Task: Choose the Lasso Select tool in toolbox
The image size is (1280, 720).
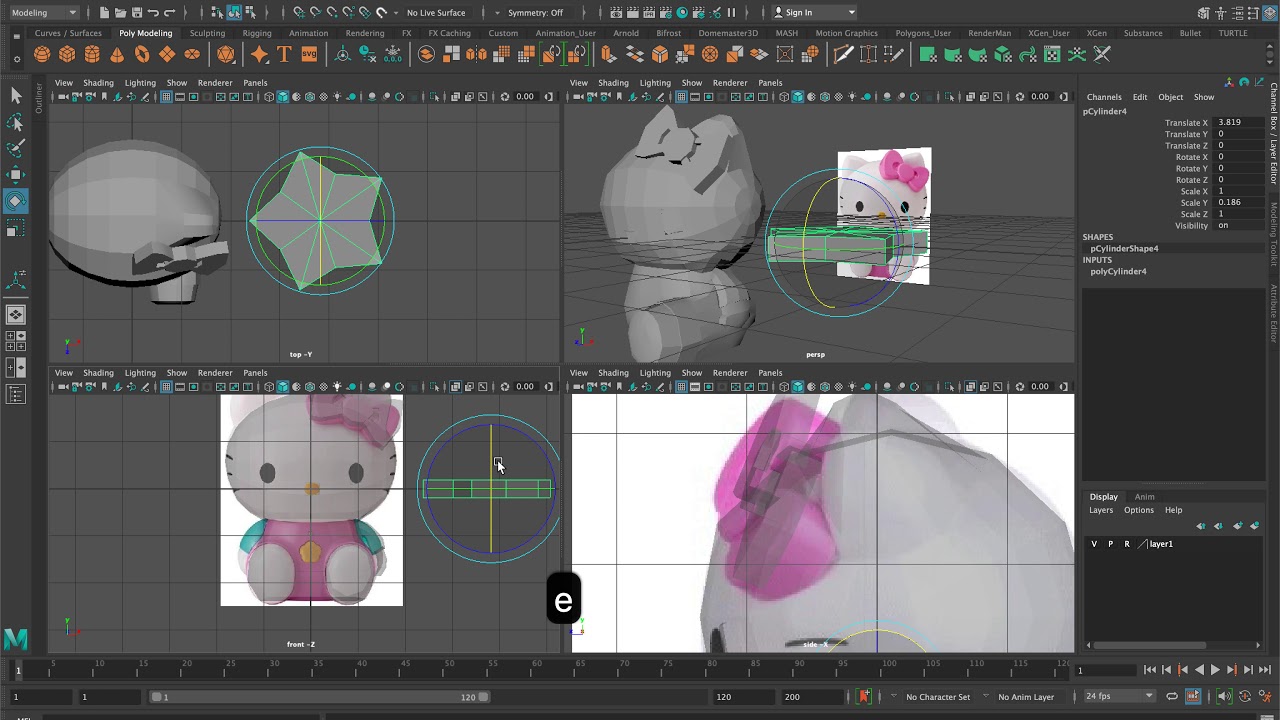Action: pyautogui.click(x=15, y=122)
